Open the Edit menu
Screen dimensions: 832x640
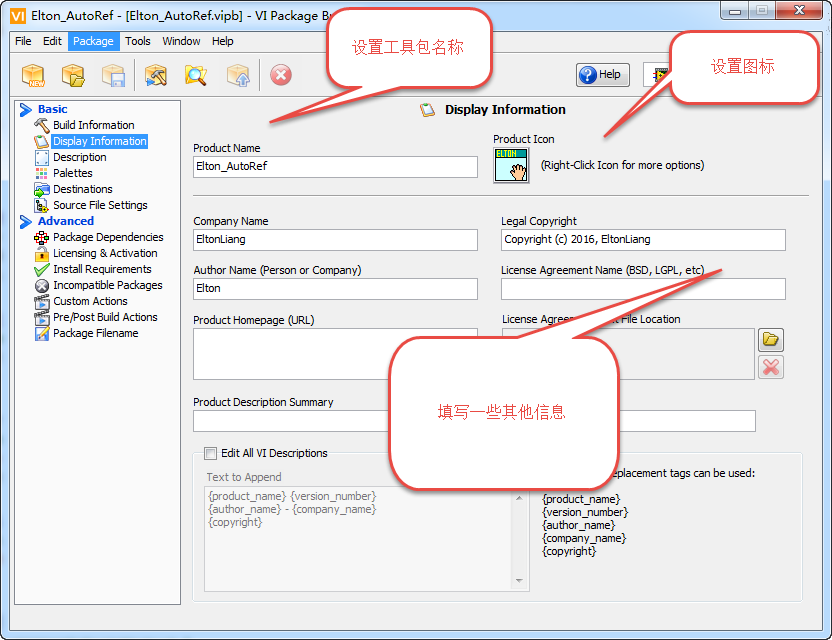pos(52,41)
